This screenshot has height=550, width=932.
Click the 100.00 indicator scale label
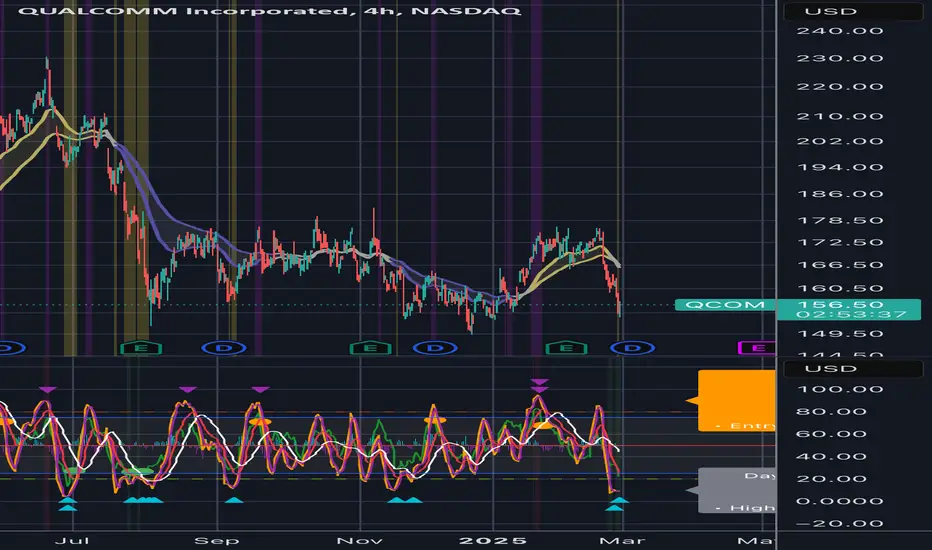click(840, 389)
